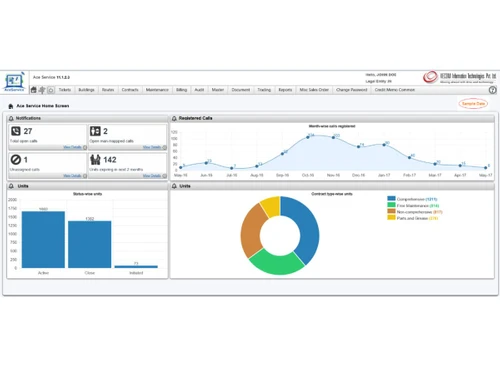
Task: Click the expiring units icon beside 142
Action: tap(95, 160)
